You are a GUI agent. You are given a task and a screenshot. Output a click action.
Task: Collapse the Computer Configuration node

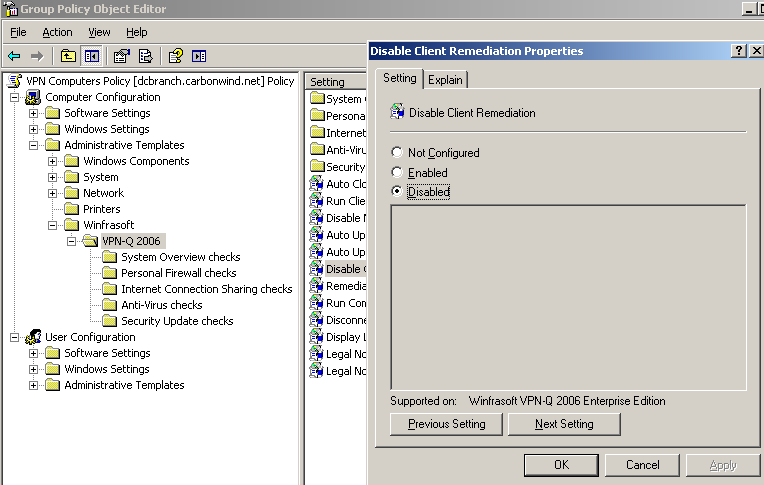[x=15, y=97]
